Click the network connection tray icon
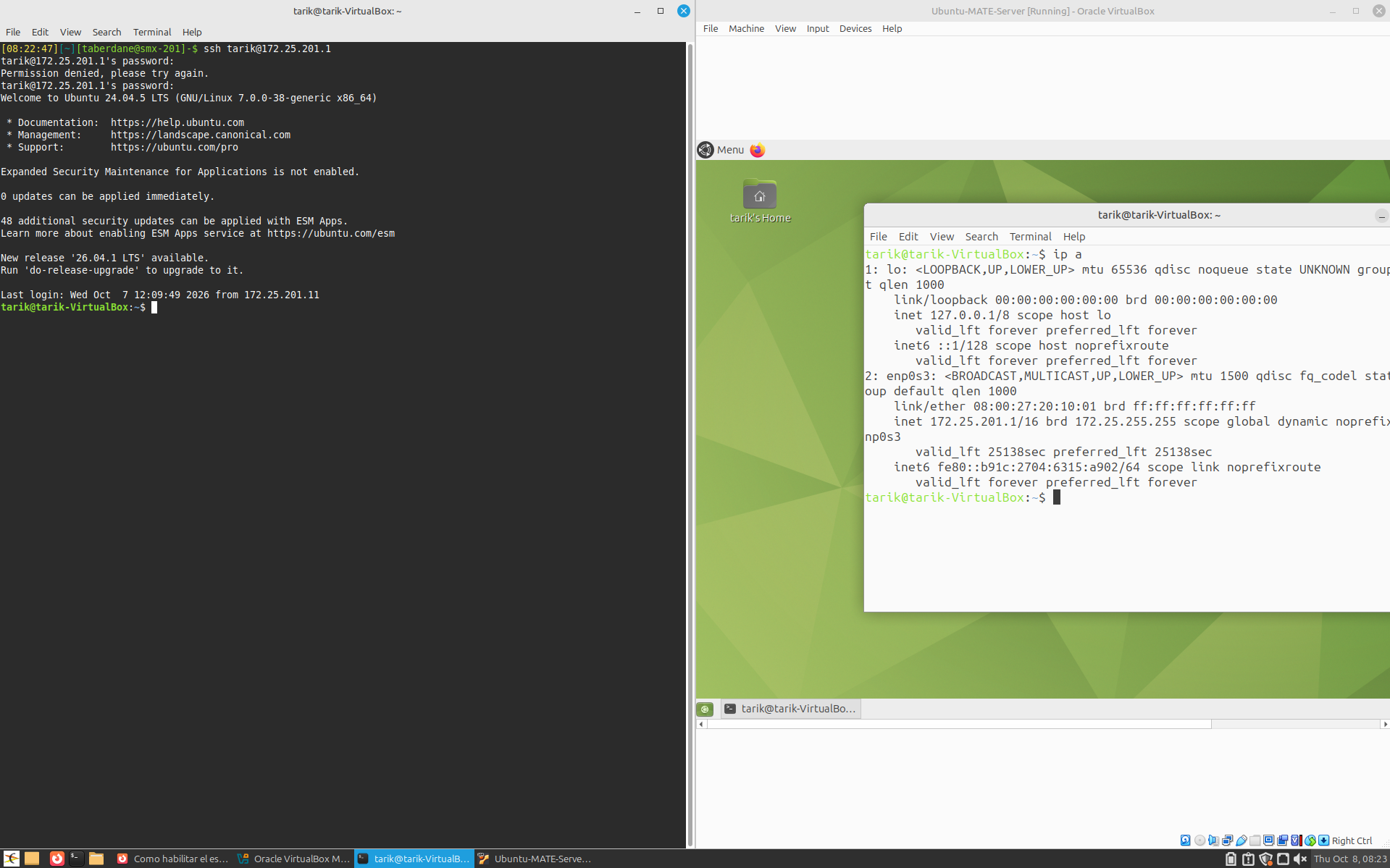Screen dimensions: 1390x868 pos(1283,859)
